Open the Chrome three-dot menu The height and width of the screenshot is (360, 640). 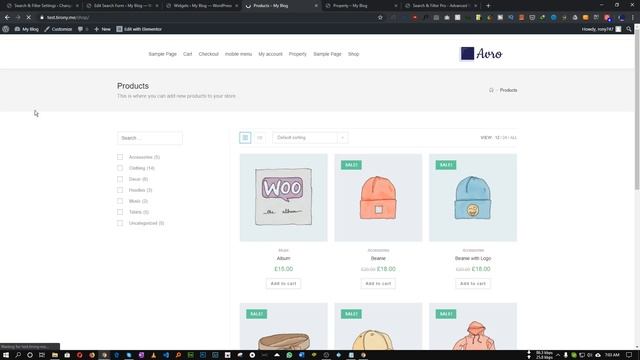coord(633,18)
